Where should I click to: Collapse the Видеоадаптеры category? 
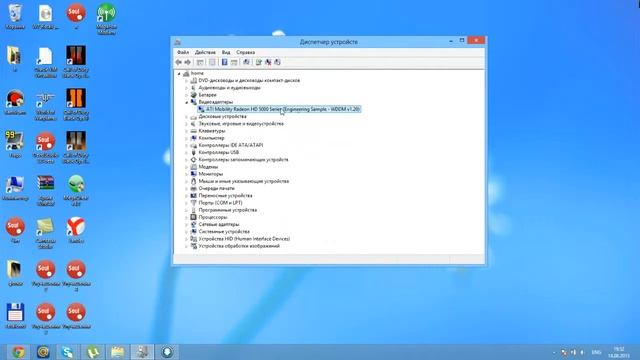[x=187, y=102]
